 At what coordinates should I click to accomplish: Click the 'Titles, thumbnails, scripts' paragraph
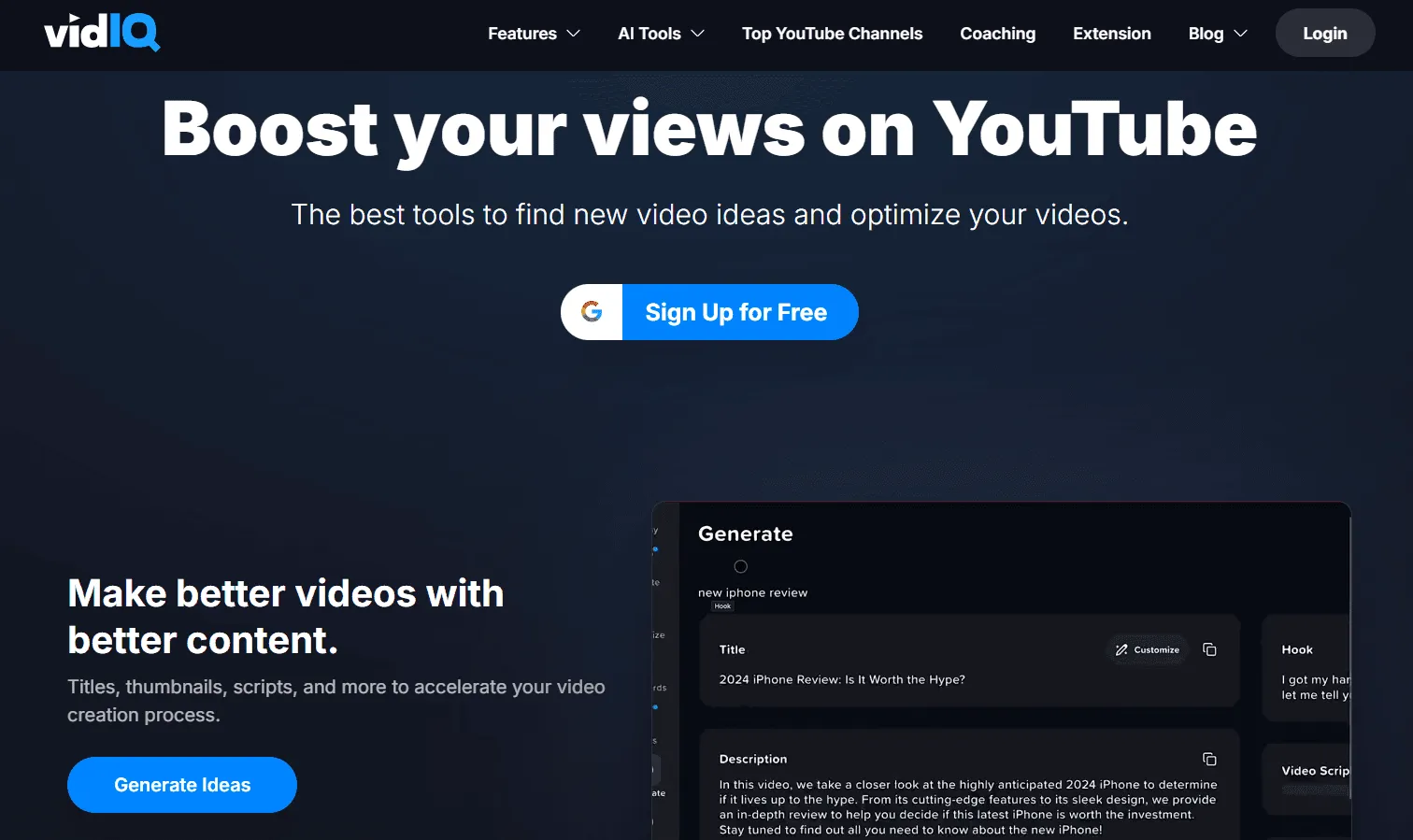[336, 701]
